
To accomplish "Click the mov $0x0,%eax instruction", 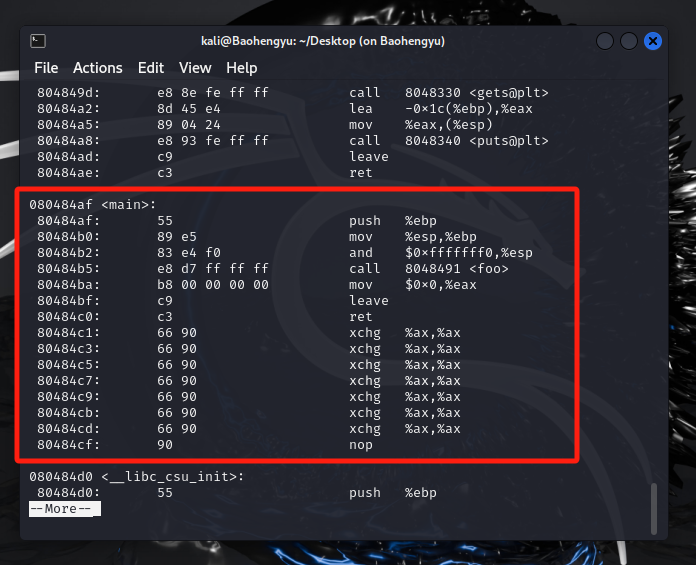I will point(413,284).
